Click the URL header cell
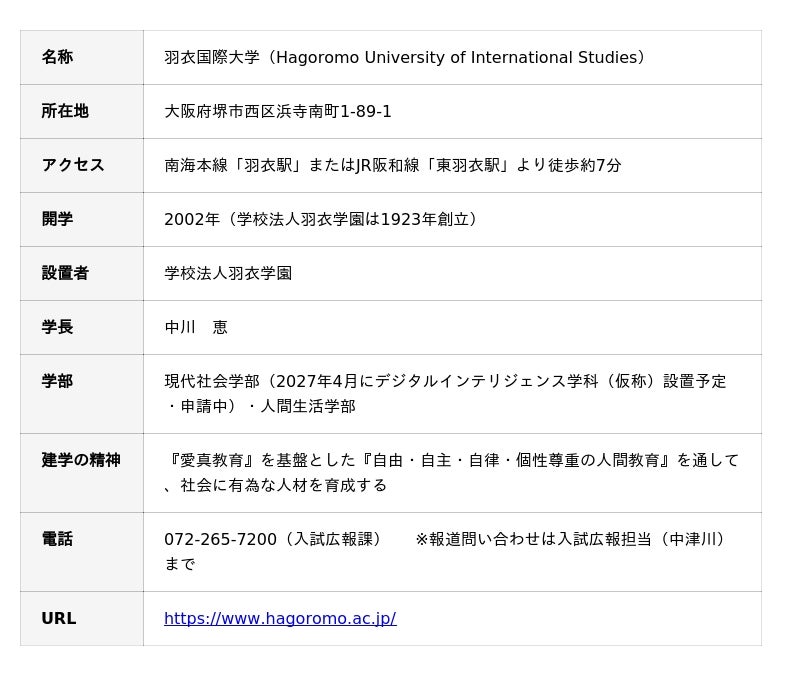 point(82,619)
